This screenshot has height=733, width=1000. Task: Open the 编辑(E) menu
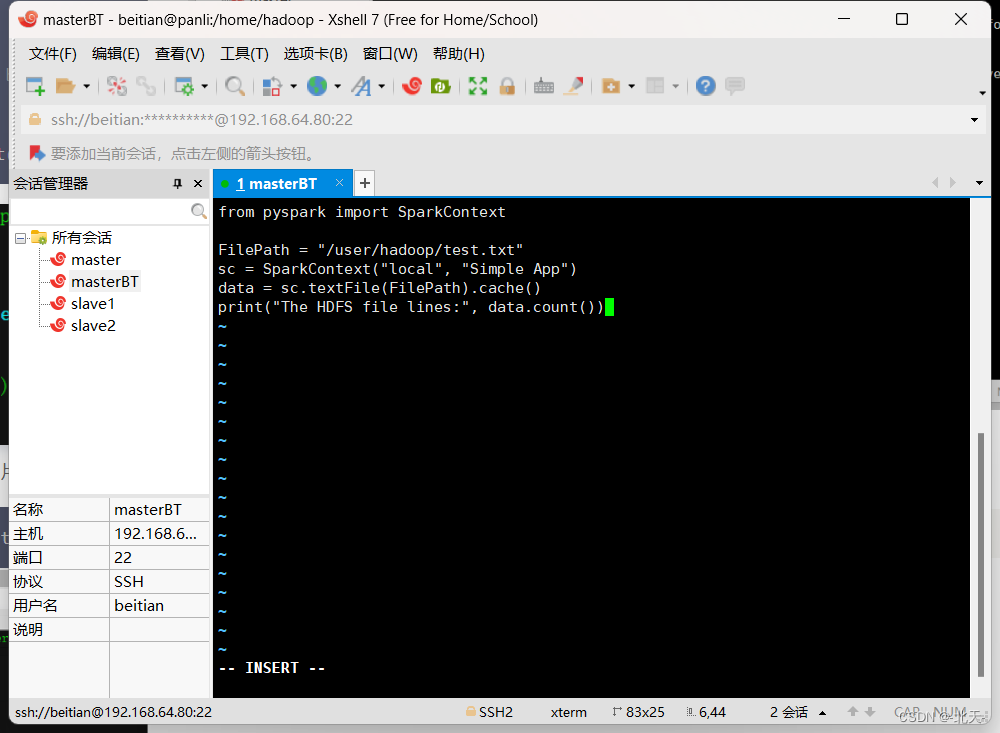(115, 54)
